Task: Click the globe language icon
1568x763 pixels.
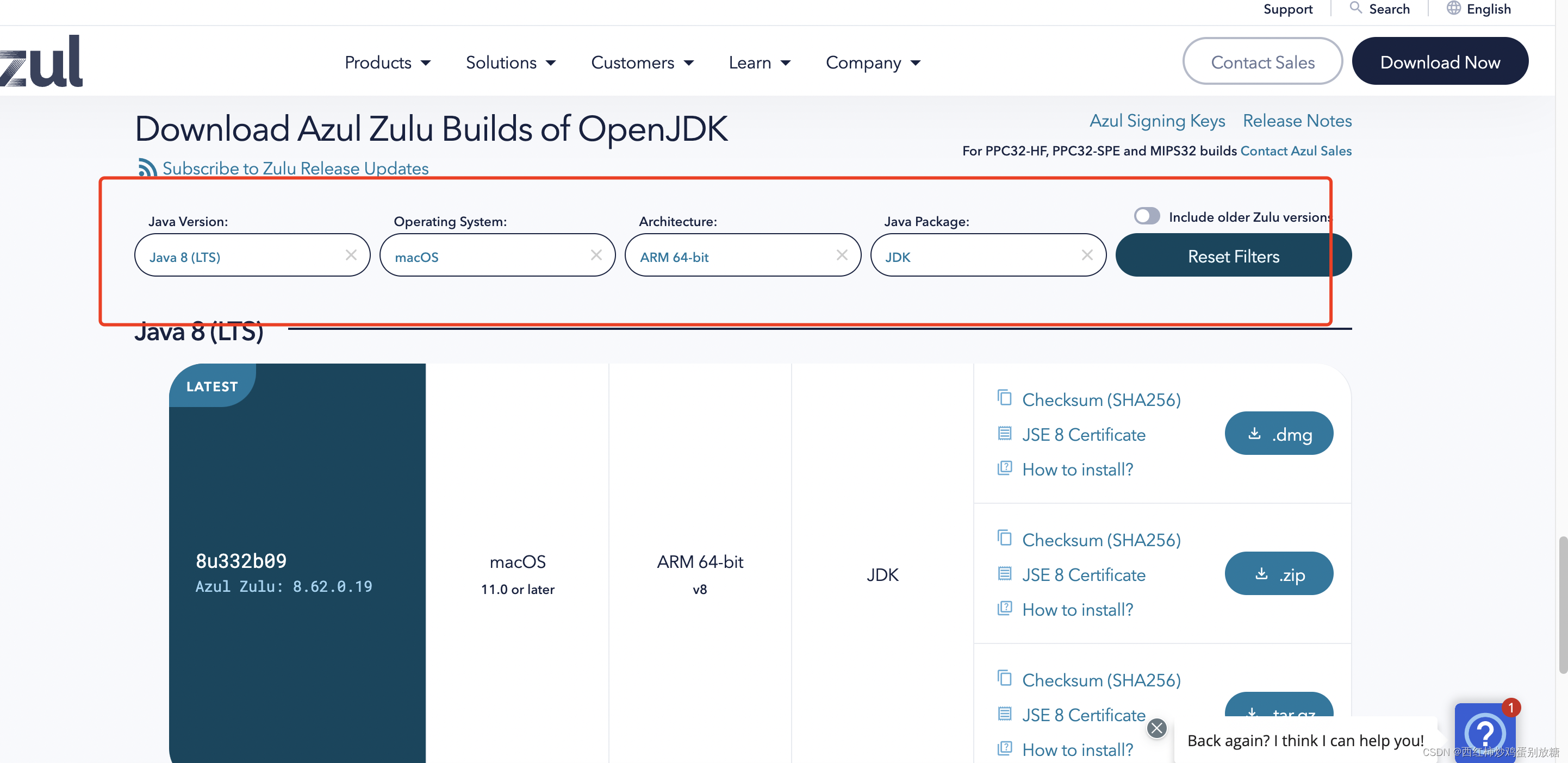Action: [1454, 8]
